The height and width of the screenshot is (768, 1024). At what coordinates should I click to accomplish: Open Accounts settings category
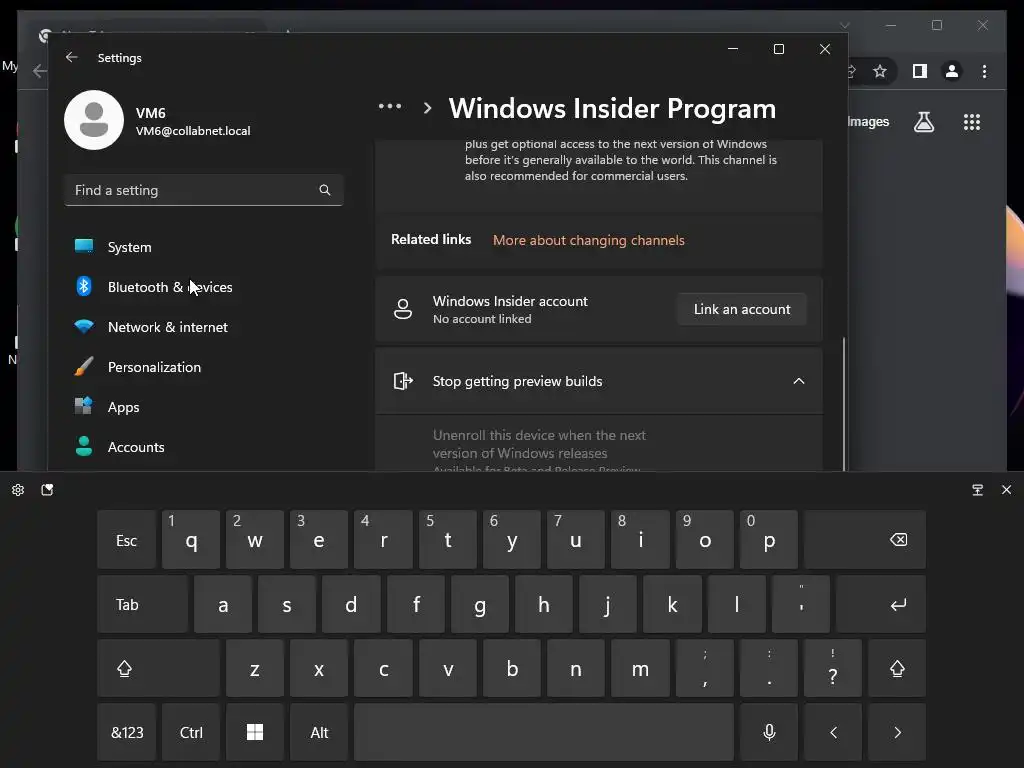tap(204, 447)
